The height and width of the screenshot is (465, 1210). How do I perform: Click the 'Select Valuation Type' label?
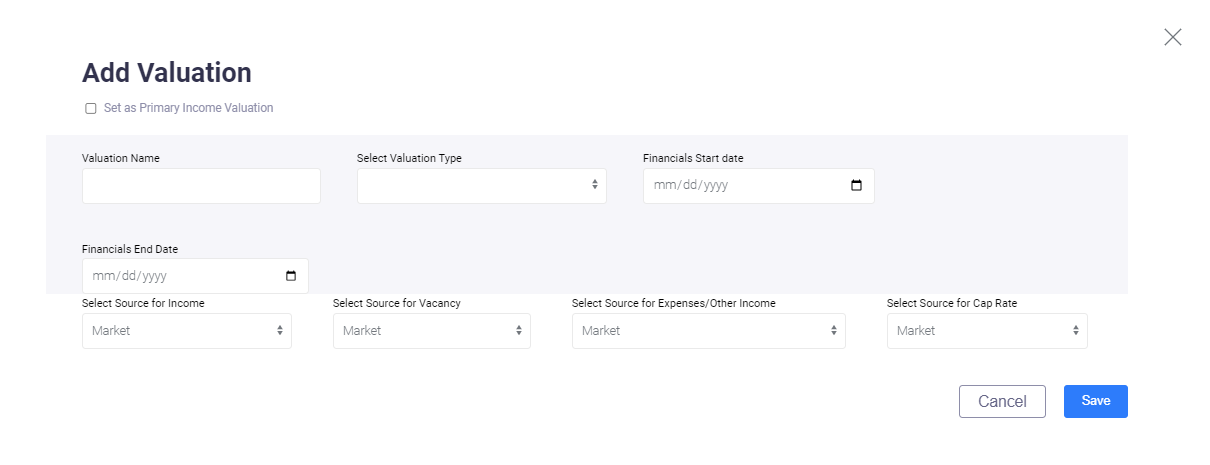pyautogui.click(x=409, y=158)
